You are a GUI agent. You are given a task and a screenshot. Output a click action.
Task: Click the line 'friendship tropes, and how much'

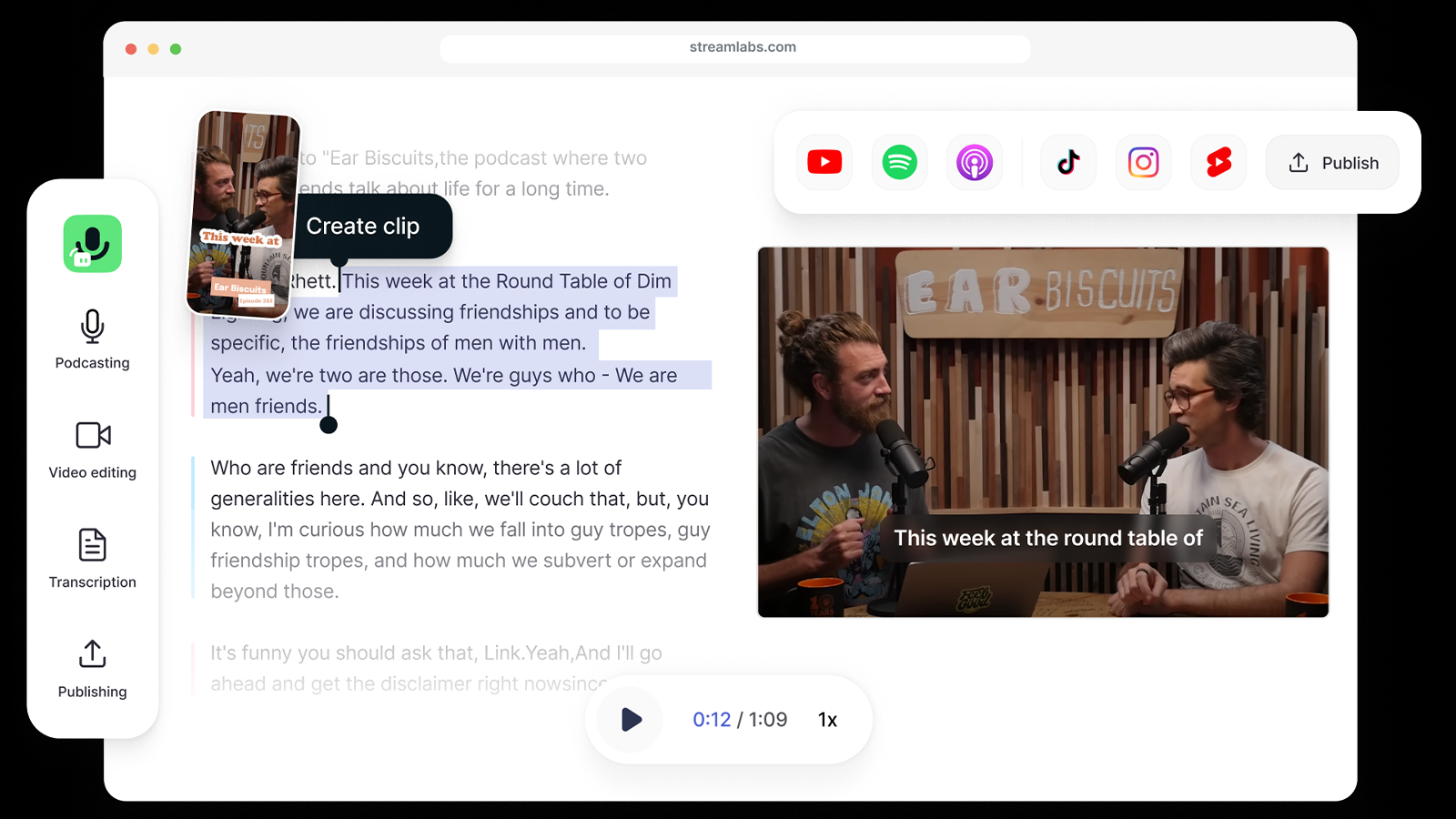pos(459,561)
